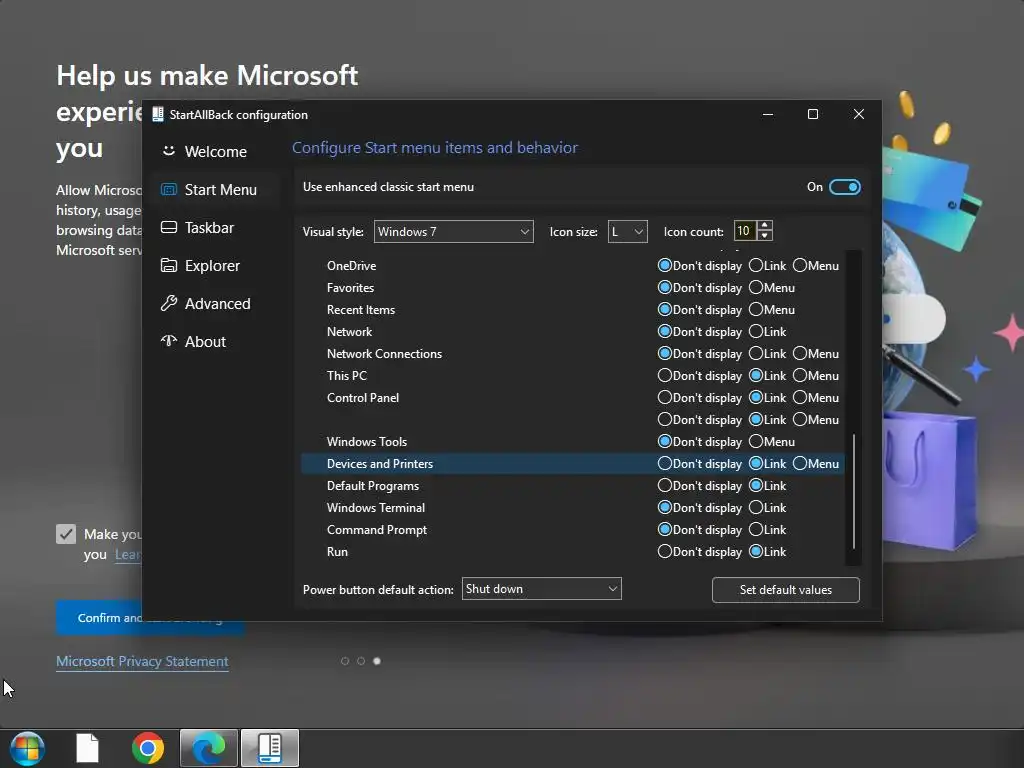The image size is (1024, 768).
Task: Click the About icon in sidebar
Action: [x=168, y=341]
